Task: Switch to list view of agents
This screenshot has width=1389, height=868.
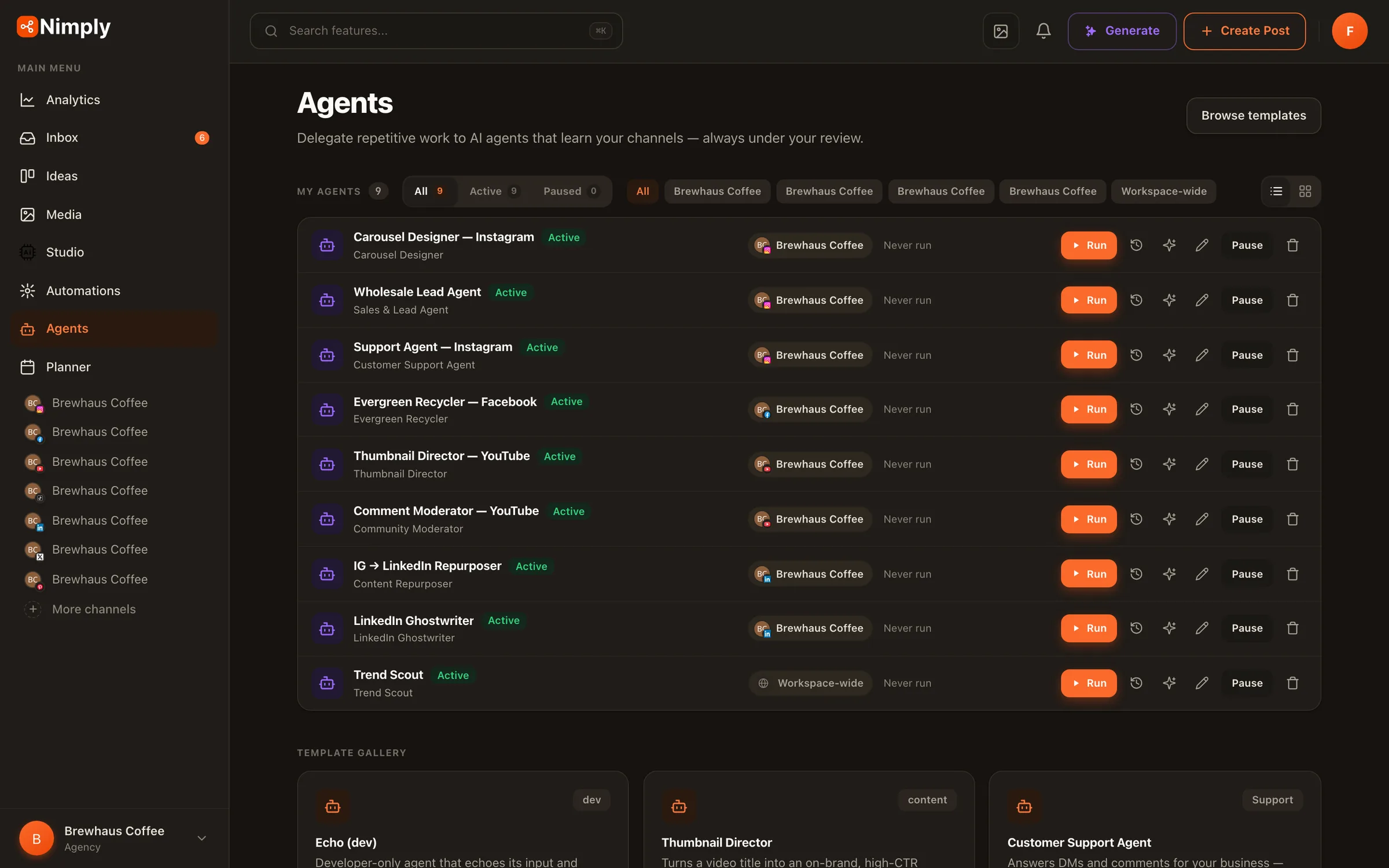Action: tap(1276, 191)
